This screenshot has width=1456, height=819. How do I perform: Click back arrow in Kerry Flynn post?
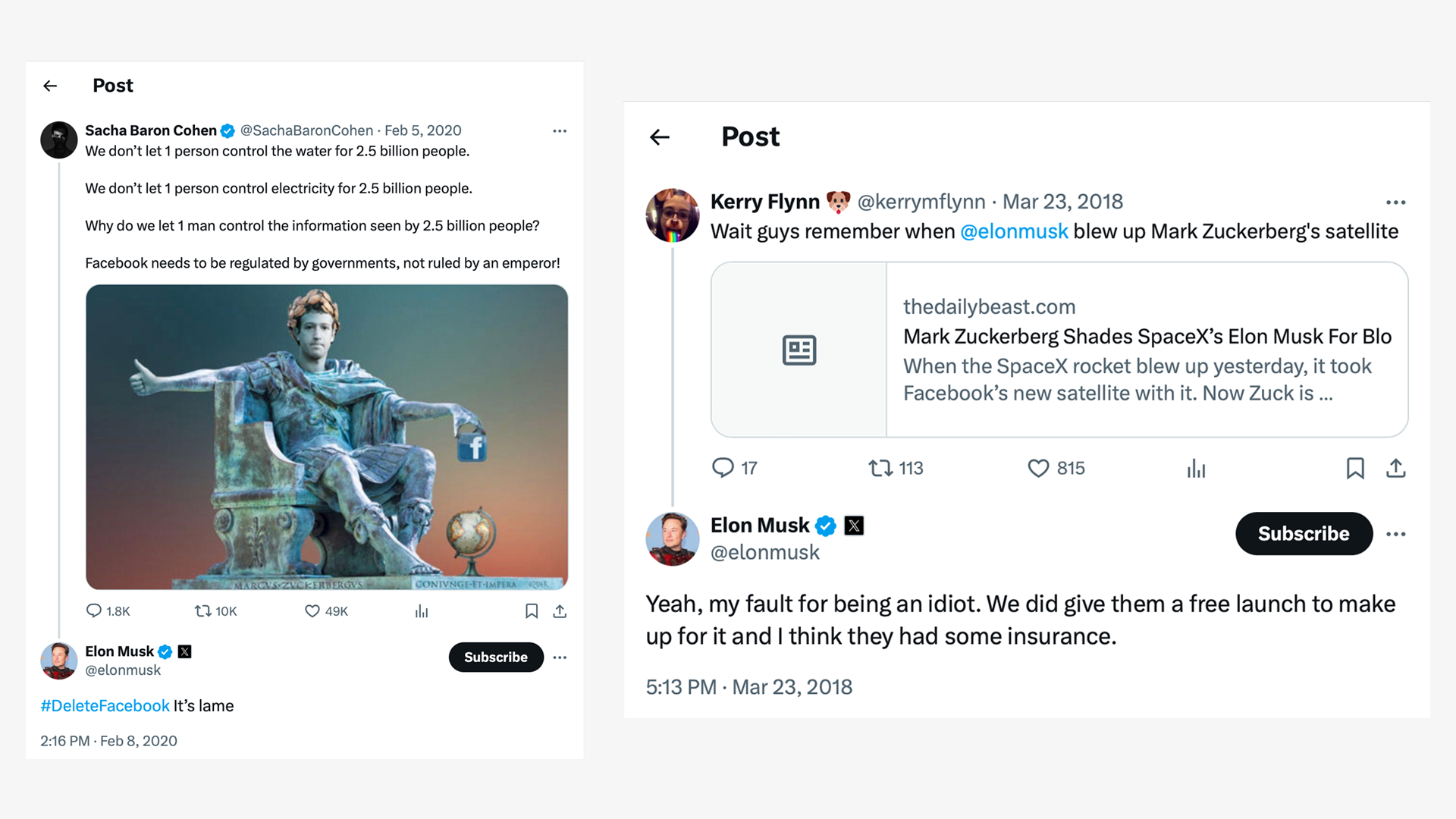pyautogui.click(x=660, y=137)
